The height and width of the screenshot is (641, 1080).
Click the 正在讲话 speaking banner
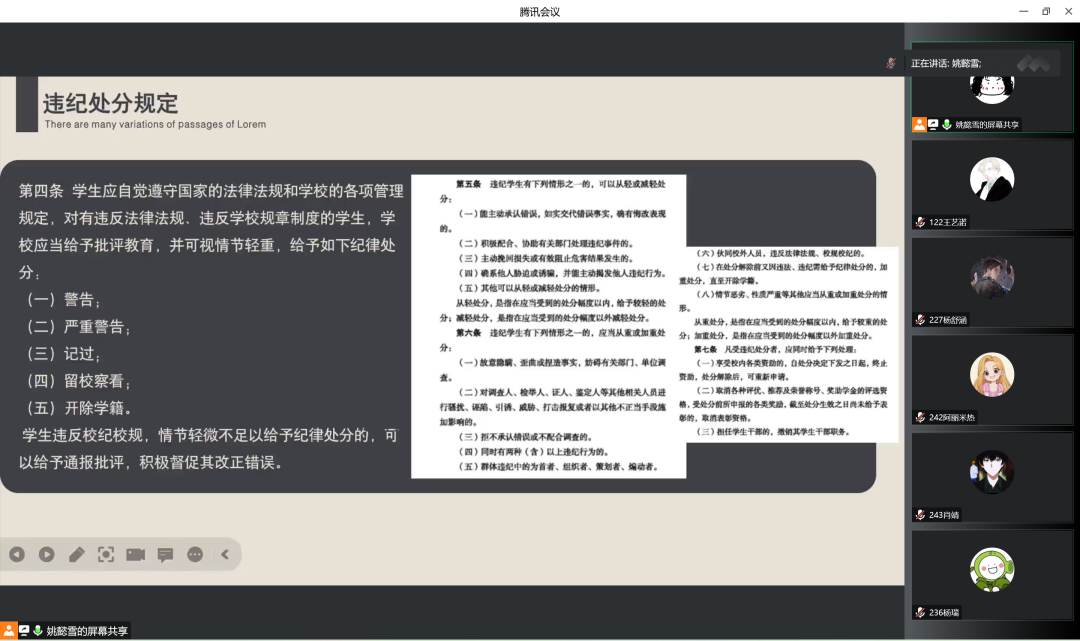coord(946,63)
